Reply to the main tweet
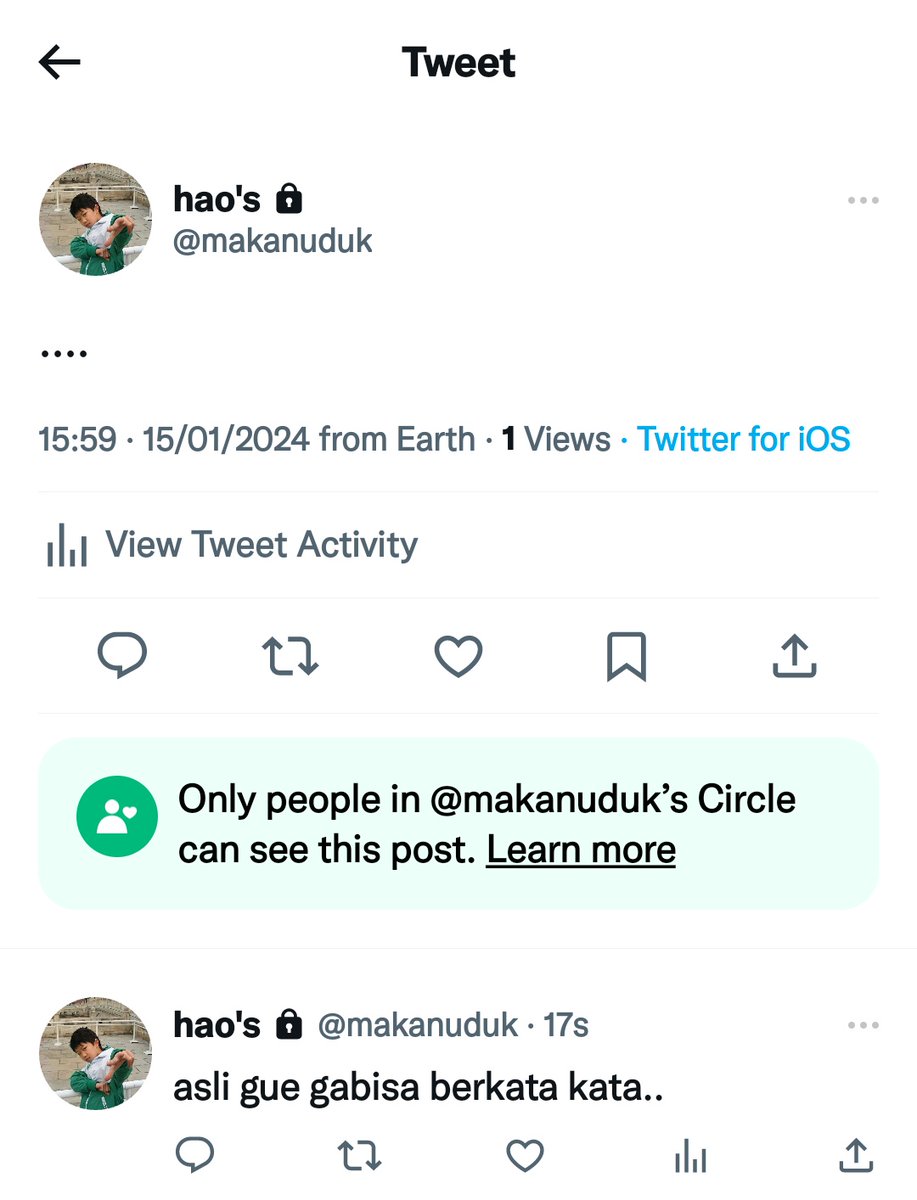Image resolution: width=917 pixels, height=1200 pixels. click(122, 657)
